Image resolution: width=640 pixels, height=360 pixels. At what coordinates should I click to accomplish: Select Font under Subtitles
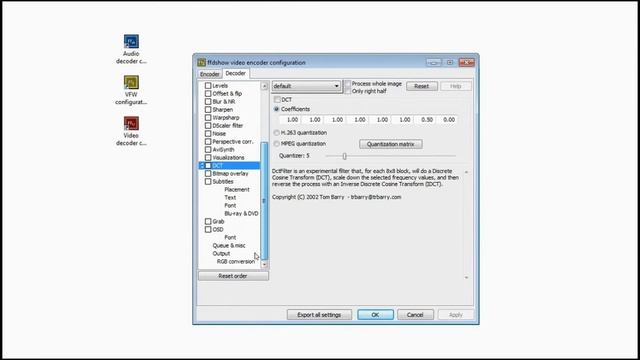click(230, 205)
